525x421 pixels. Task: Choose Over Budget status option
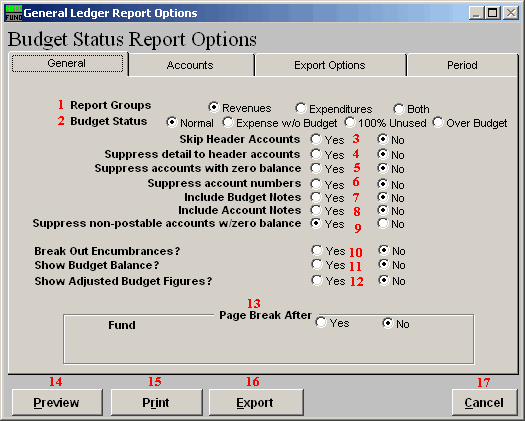[438, 122]
